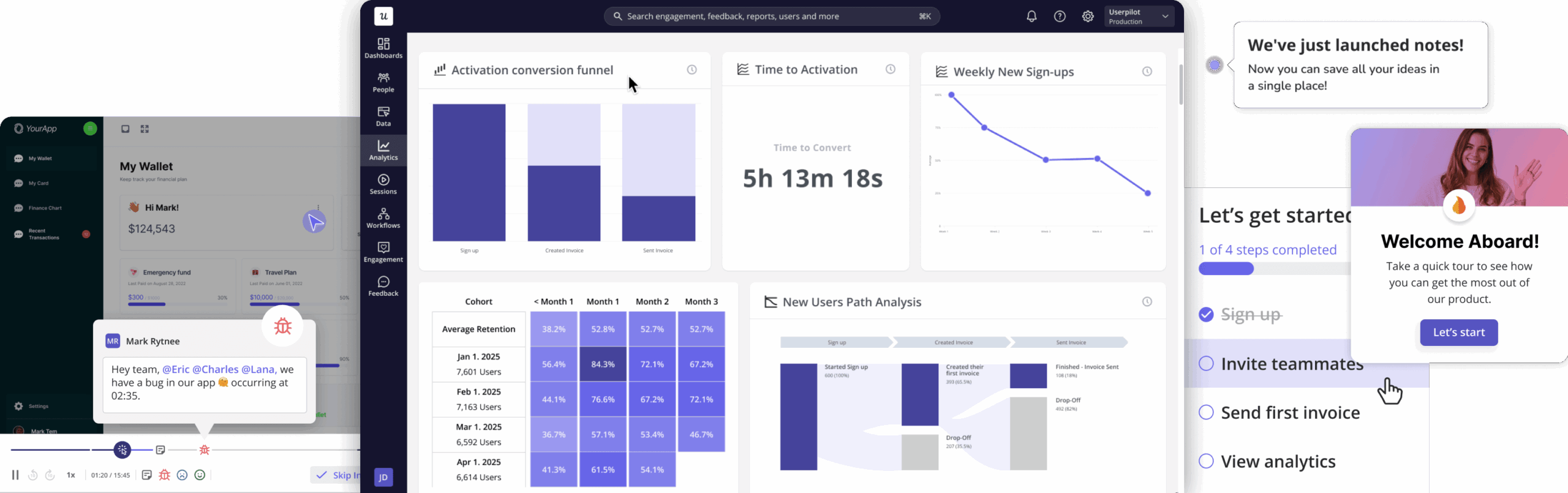Viewport: 1568px width, 493px height.
Task: Click the 84.3% retention cell
Action: click(603, 364)
